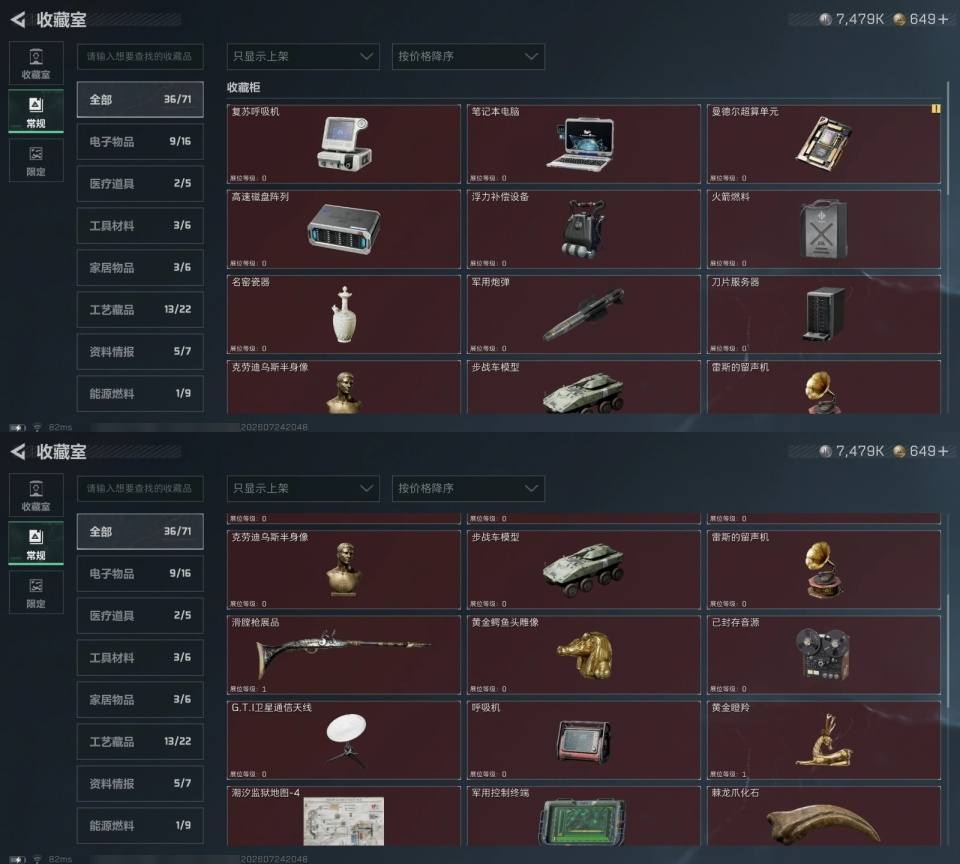
Task: Select 能源燃料 1/9 category in lower screenshot
Action: pyautogui.click(x=140, y=825)
